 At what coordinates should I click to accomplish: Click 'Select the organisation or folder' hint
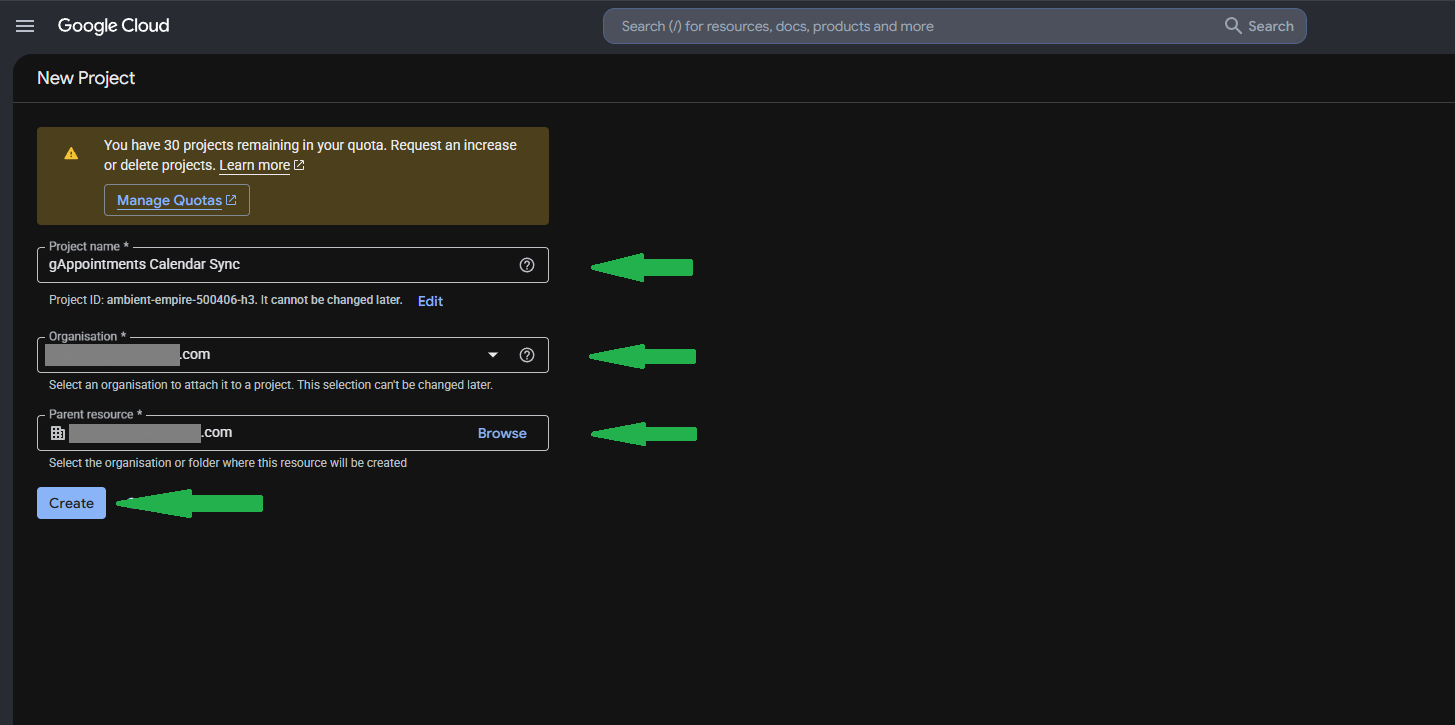point(228,463)
